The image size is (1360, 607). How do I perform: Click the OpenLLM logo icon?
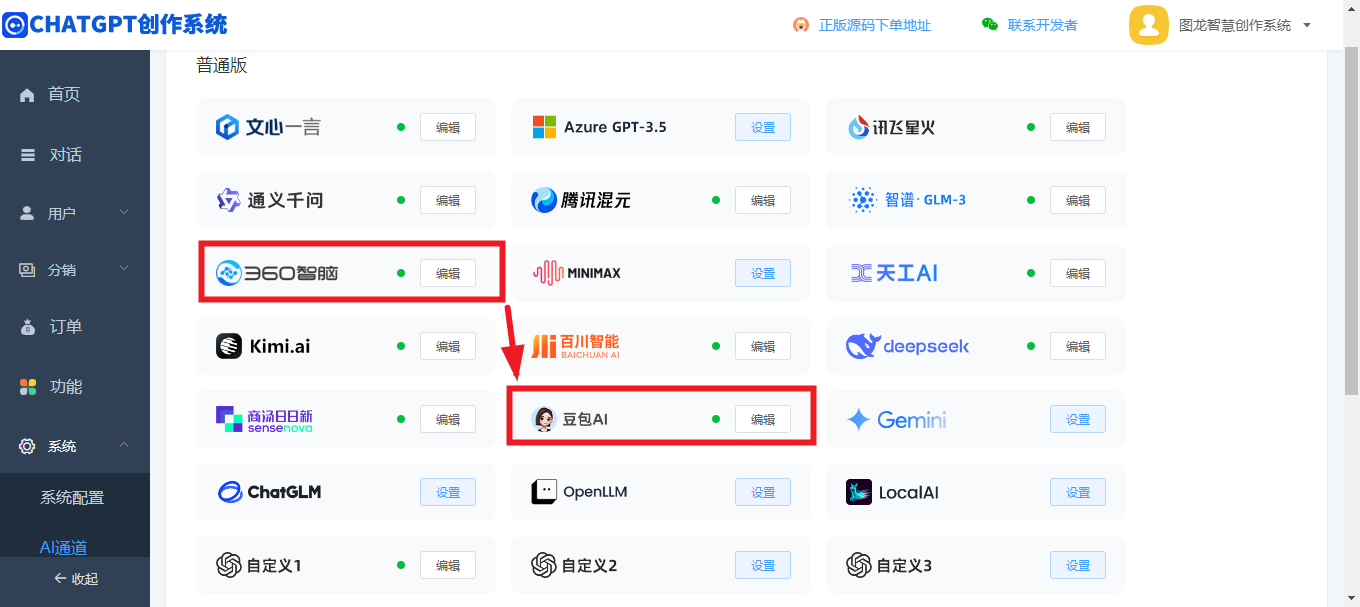pyautogui.click(x=544, y=492)
